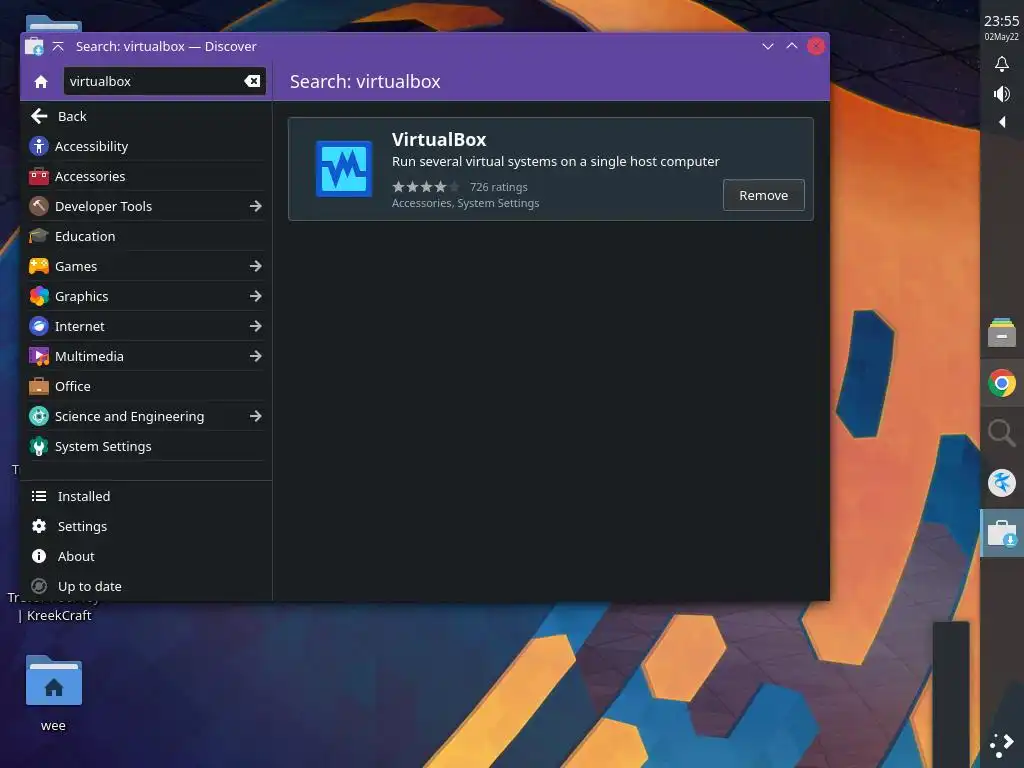
Task: Open Discover Settings page
Action: (146, 526)
